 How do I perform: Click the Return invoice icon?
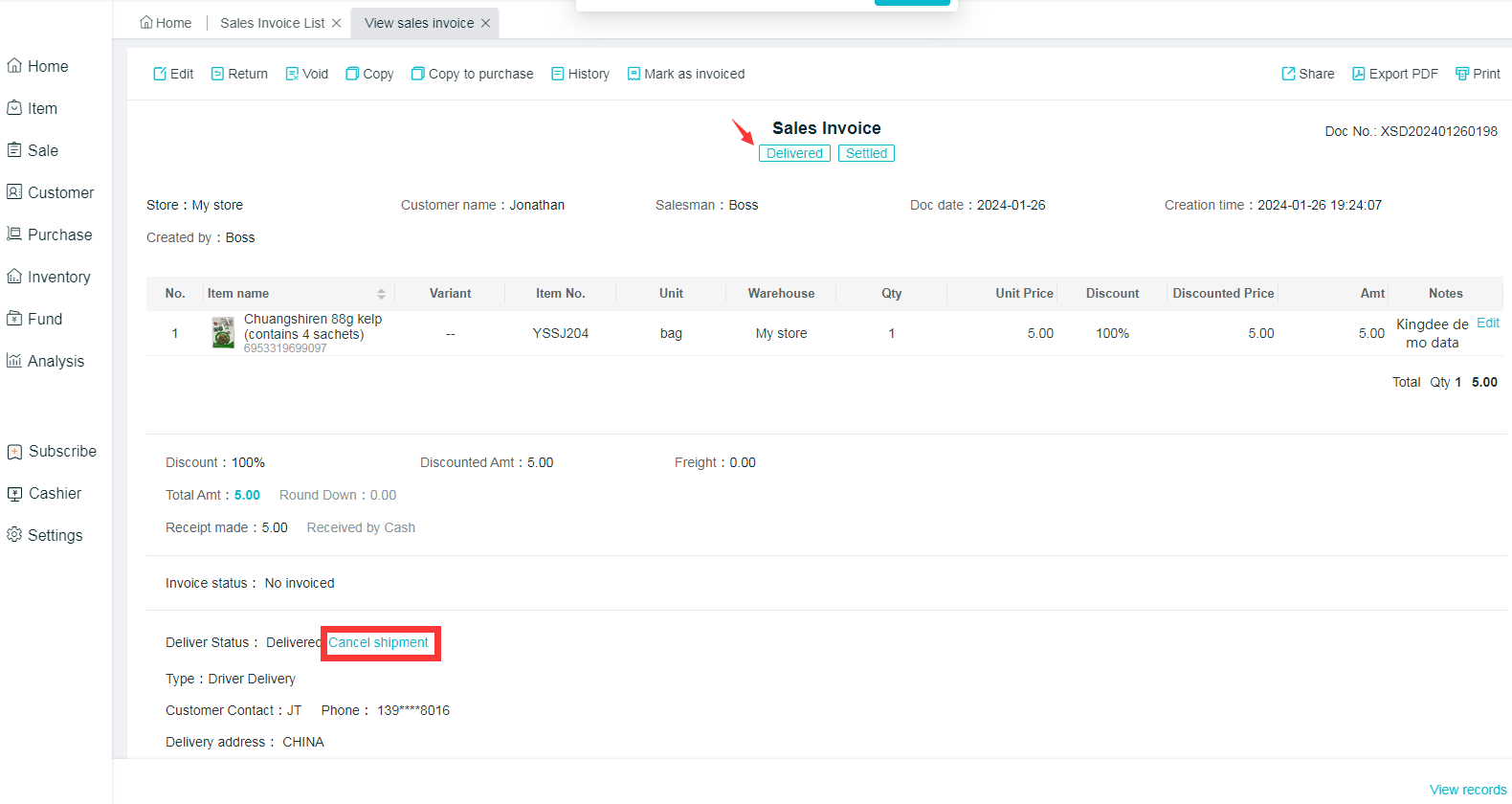[217, 74]
